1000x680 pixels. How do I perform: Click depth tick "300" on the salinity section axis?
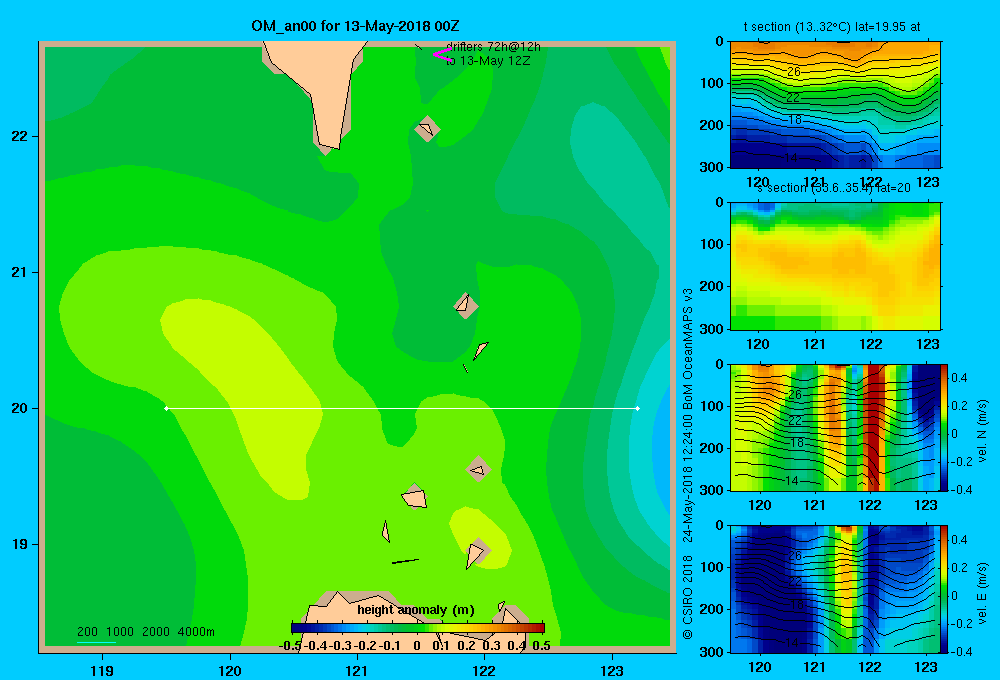tap(710, 329)
